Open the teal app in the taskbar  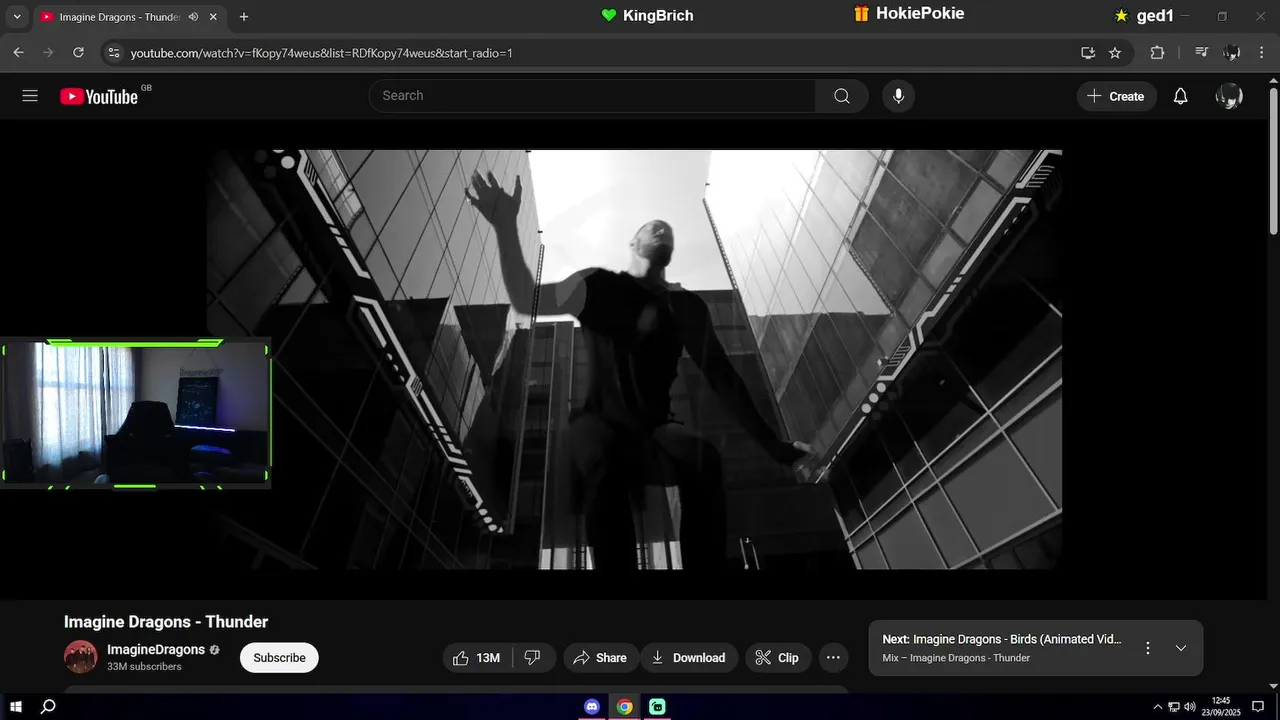pyautogui.click(x=657, y=706)
